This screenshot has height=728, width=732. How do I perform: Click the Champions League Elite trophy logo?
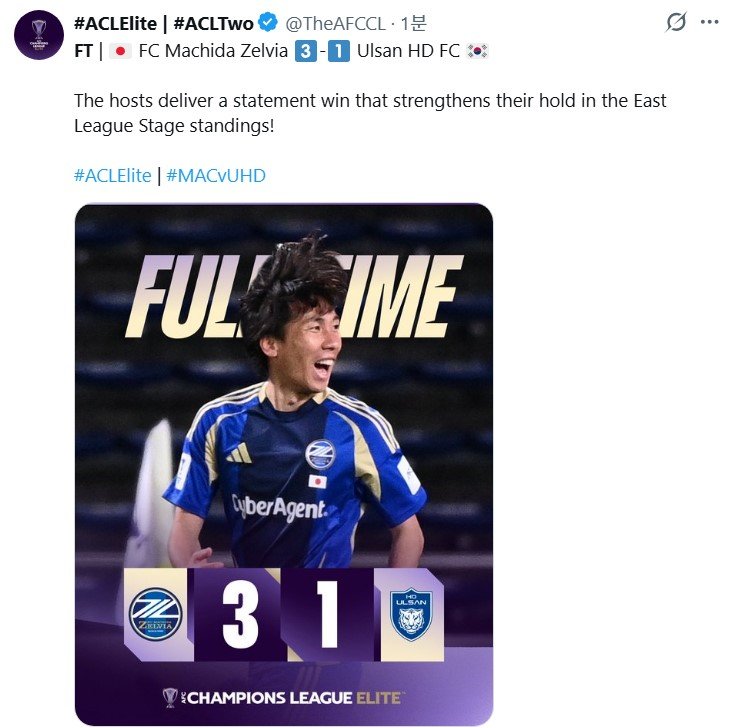pos(171,696)
